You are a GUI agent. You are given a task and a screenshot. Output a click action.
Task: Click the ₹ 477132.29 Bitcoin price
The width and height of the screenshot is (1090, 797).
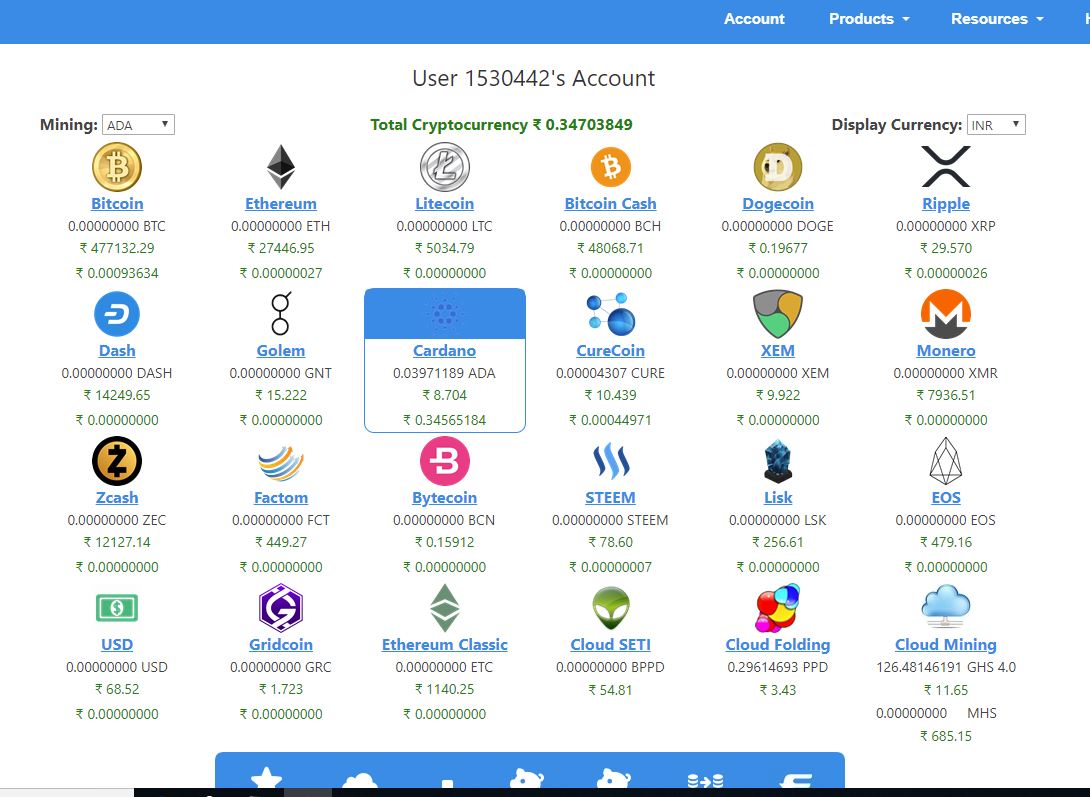point(117,248)
